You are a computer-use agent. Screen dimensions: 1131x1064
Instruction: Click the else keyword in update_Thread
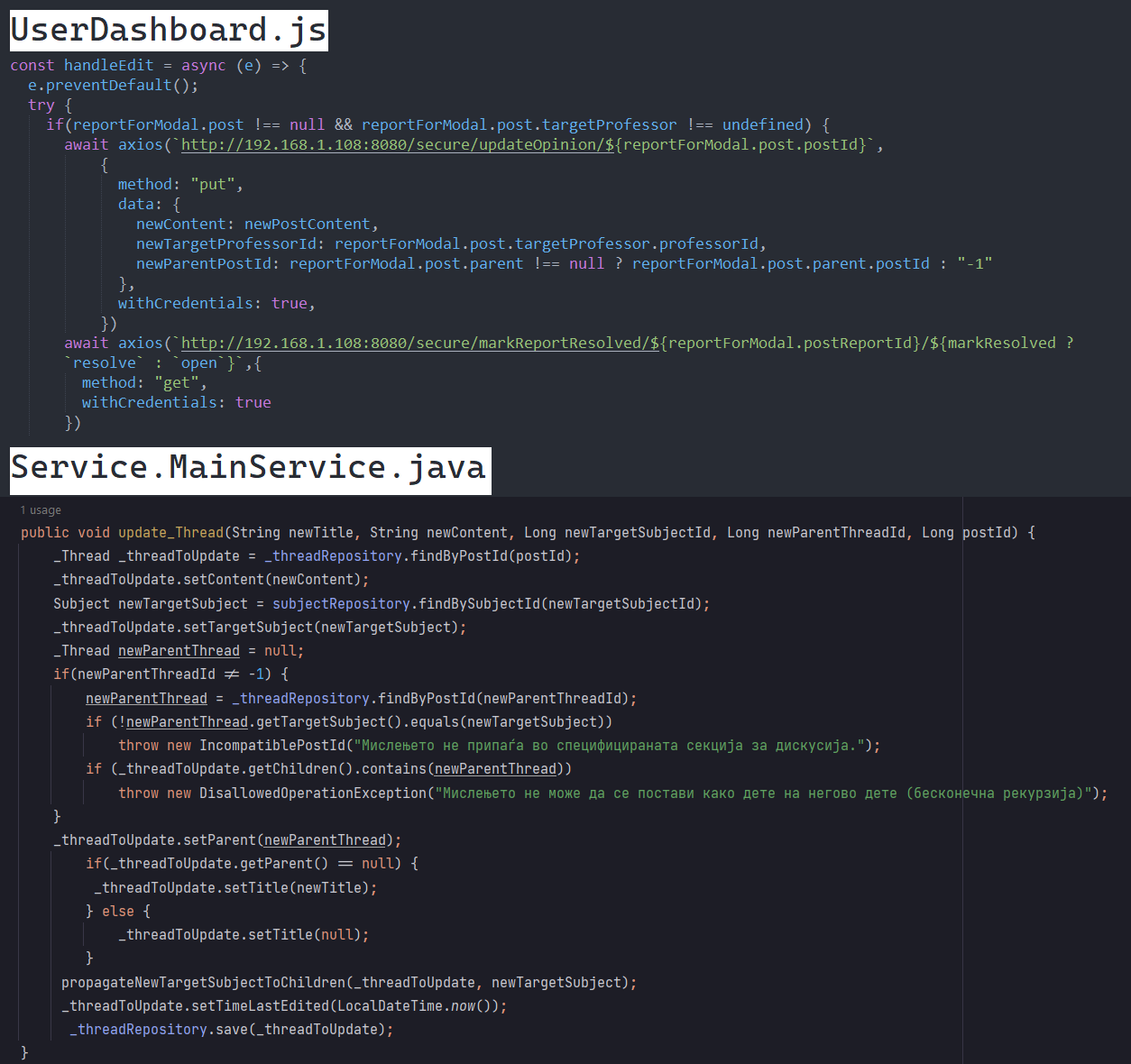point(117,912)
